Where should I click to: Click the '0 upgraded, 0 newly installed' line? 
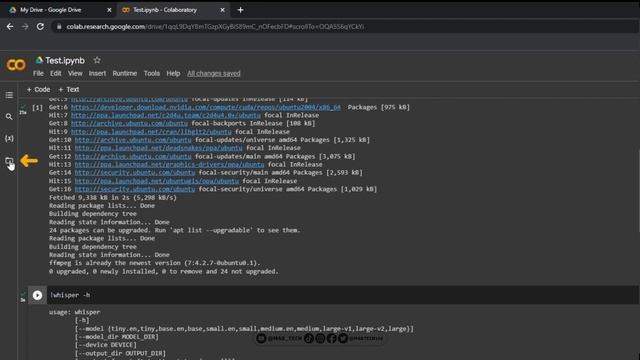(164, 271)
